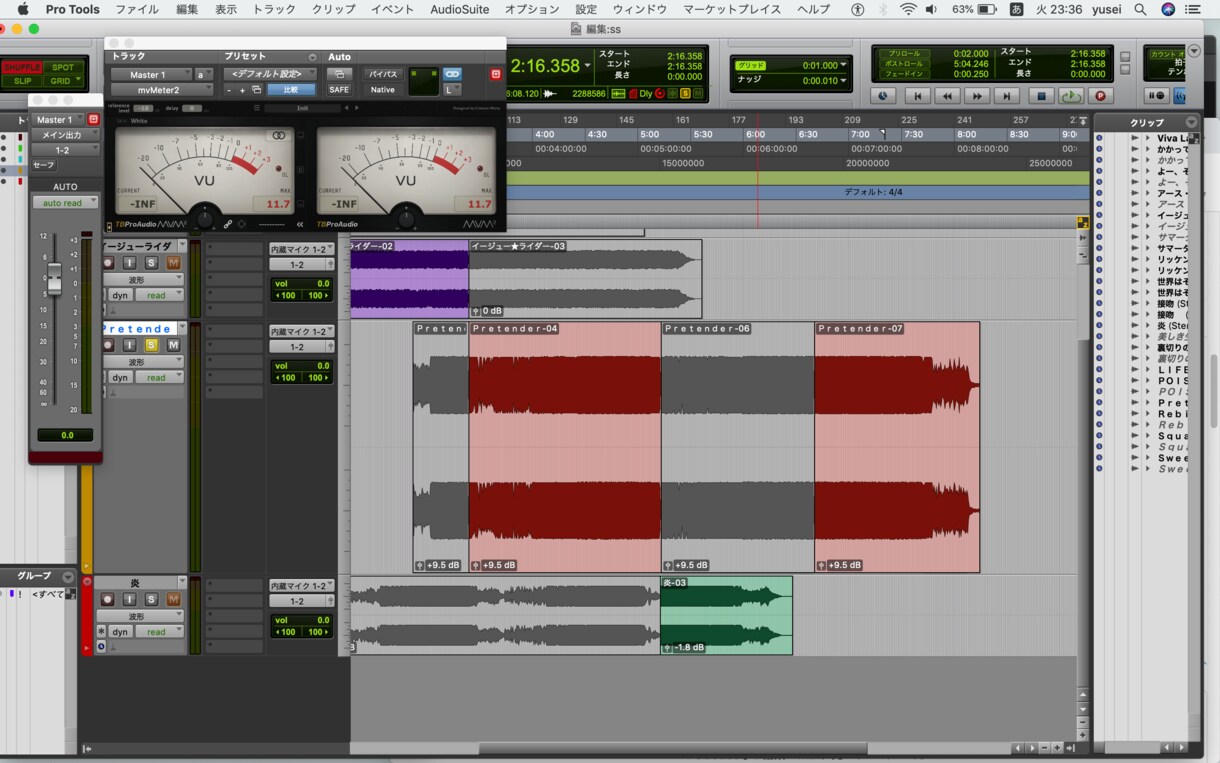Open the AudioSuite menu
The height and width of the screenshot is (763, 1220).
point(459,9)
